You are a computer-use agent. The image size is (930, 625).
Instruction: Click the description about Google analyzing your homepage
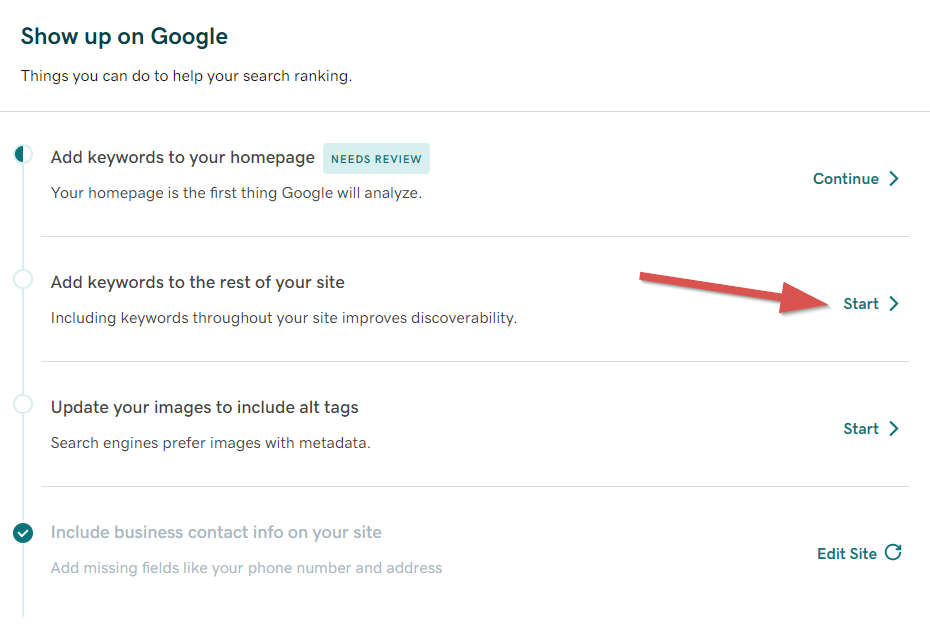(236, 192)
